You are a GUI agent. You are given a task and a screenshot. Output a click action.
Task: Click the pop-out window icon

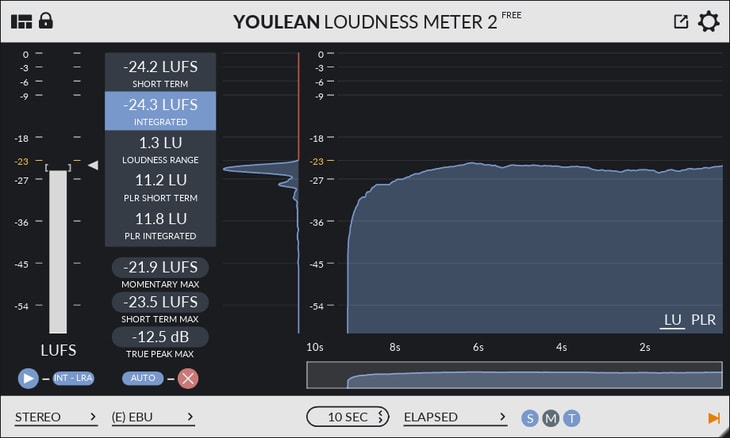pos(681,21)
